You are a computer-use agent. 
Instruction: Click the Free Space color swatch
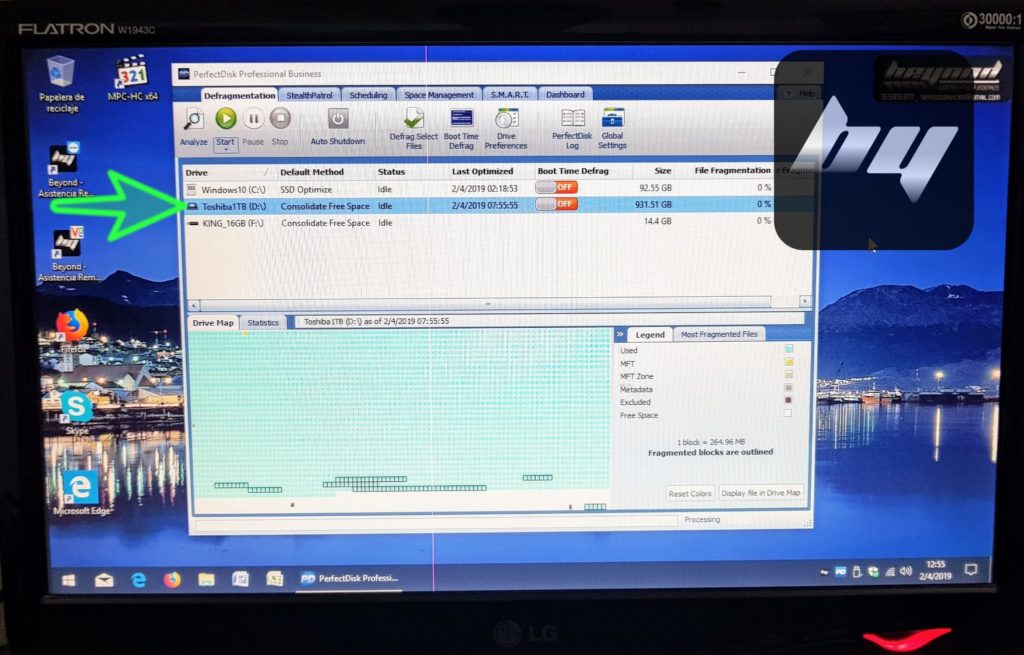coord(788,413)
